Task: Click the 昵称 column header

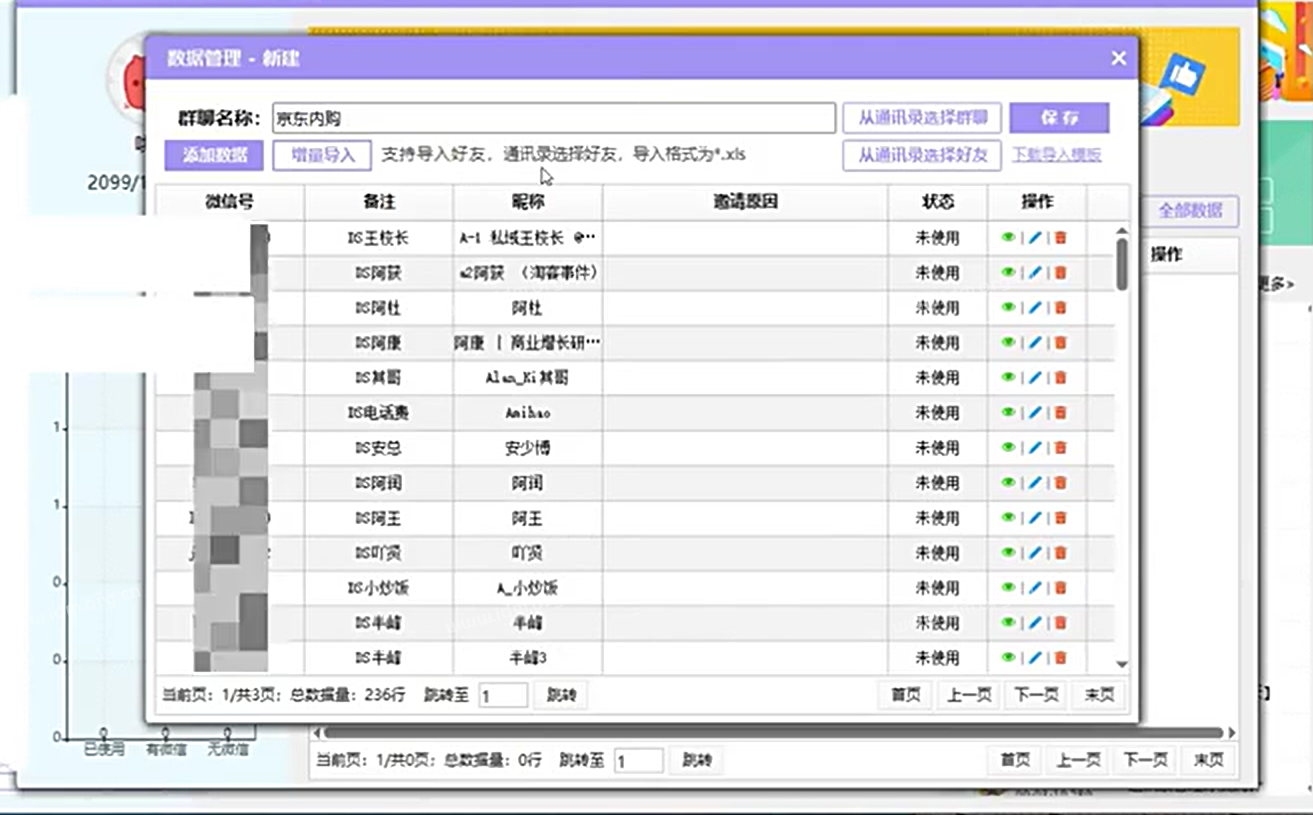Action: point(527,202)
